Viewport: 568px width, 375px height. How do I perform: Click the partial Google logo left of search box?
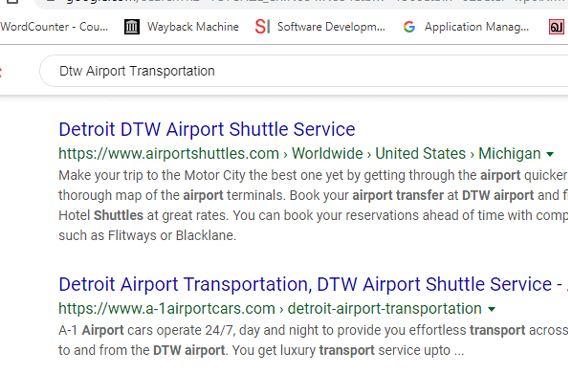pos(1,71)
